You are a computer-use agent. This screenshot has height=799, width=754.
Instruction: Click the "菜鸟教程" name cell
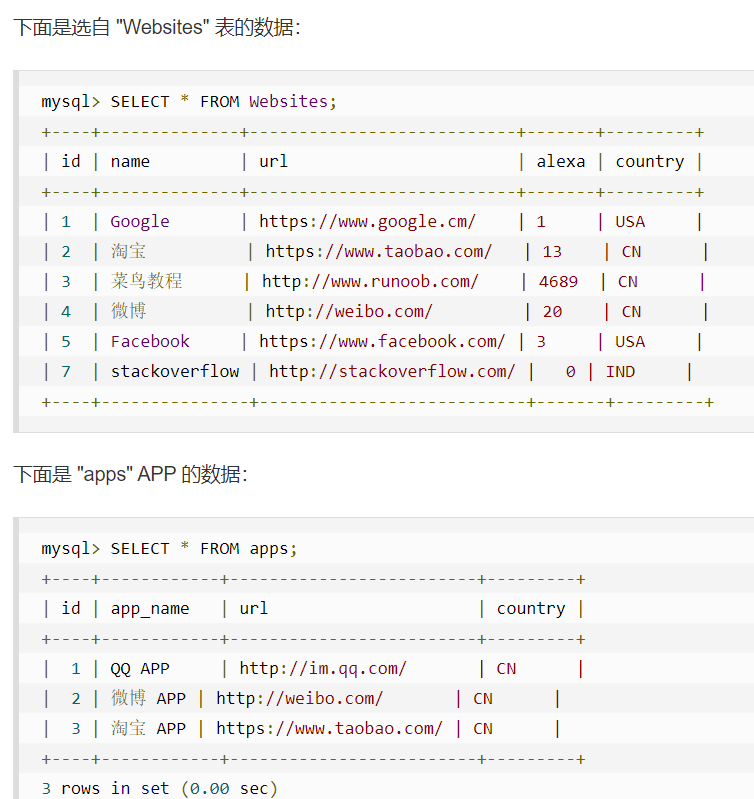(x=147, y=281)
